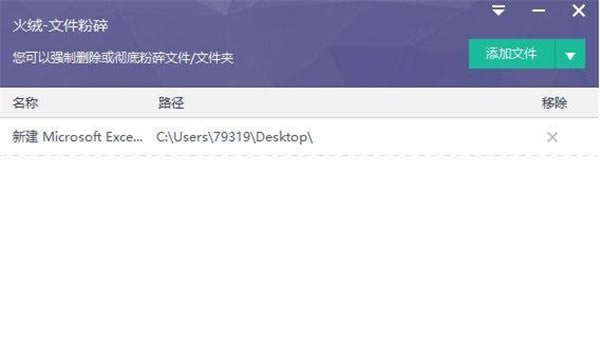Image resolution: width=600 pixels, height=364 pixels.
Task: Select the 新建 Microsoft Exce... file name
Action: [78, 137]
